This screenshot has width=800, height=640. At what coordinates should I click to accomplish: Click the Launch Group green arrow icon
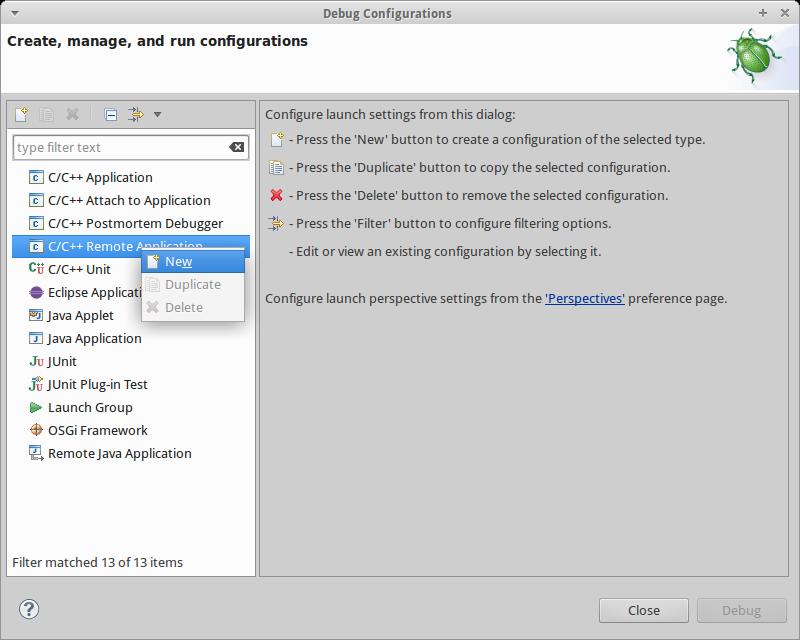coord(36,407)
